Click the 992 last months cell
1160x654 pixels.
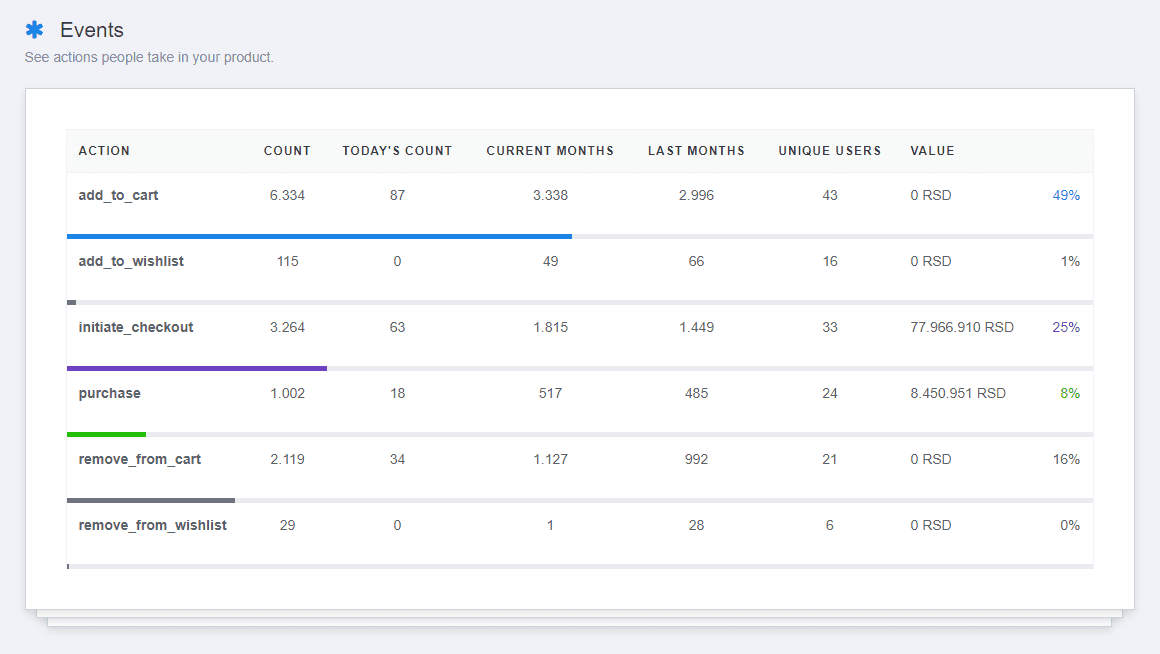pyautogui.click(x=696, y=459)
